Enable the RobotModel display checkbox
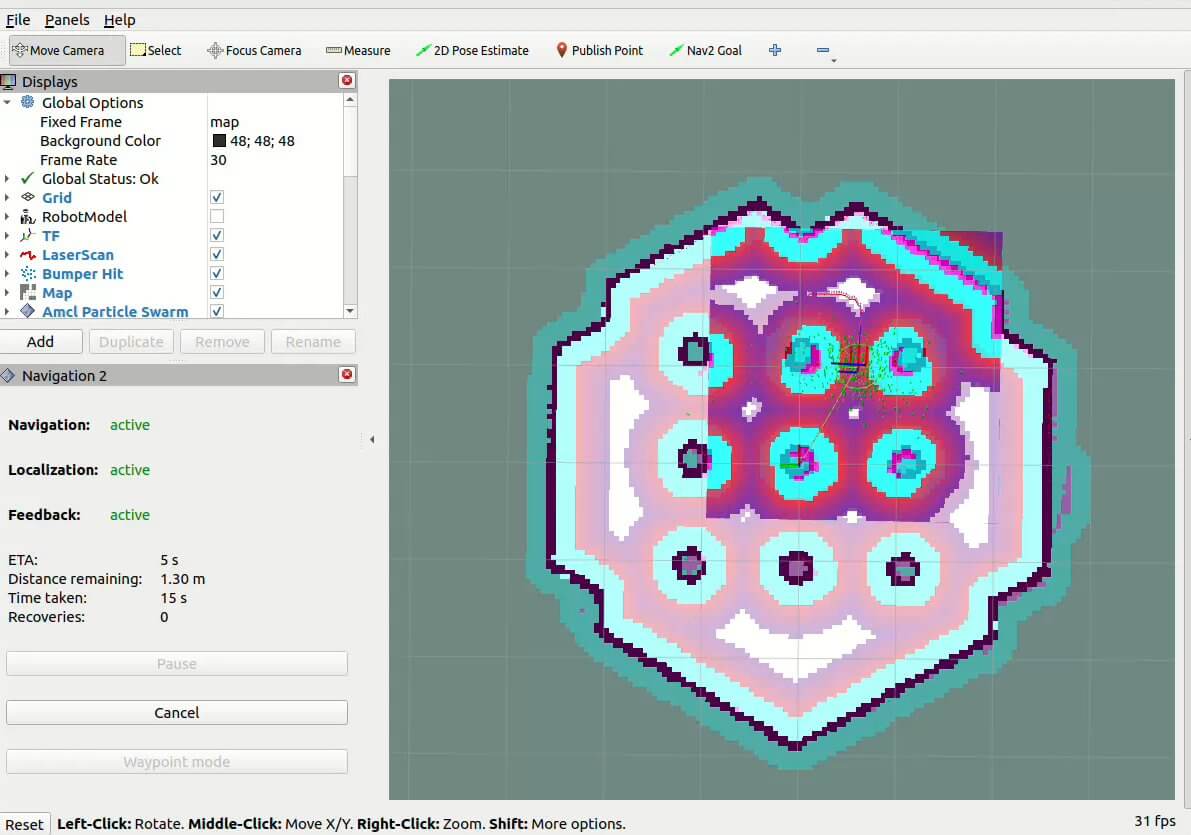 (x=217, y=217)
